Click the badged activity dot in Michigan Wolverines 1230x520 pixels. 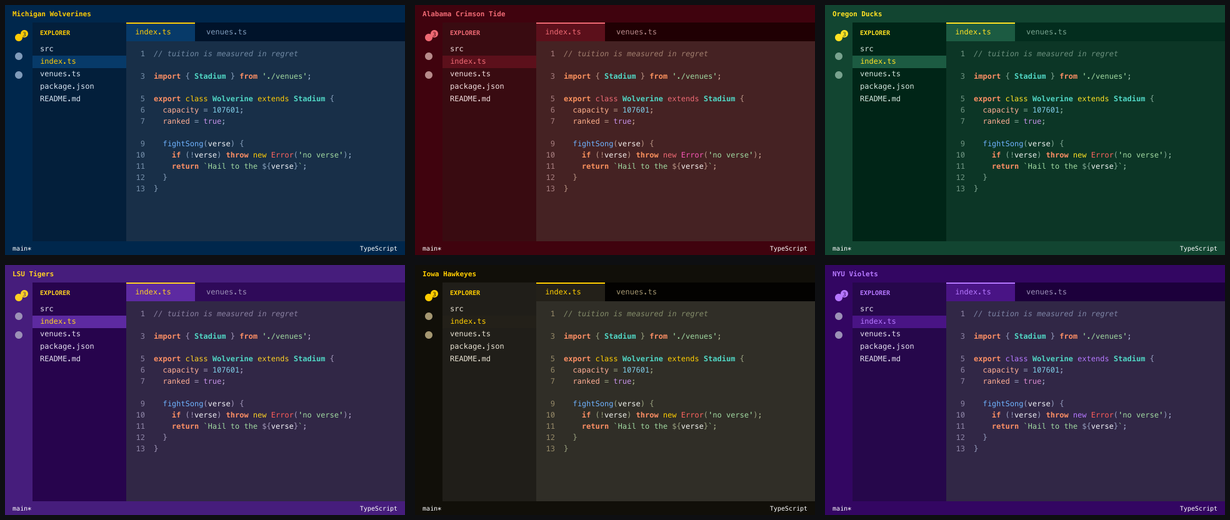click(x=19, y=37)
